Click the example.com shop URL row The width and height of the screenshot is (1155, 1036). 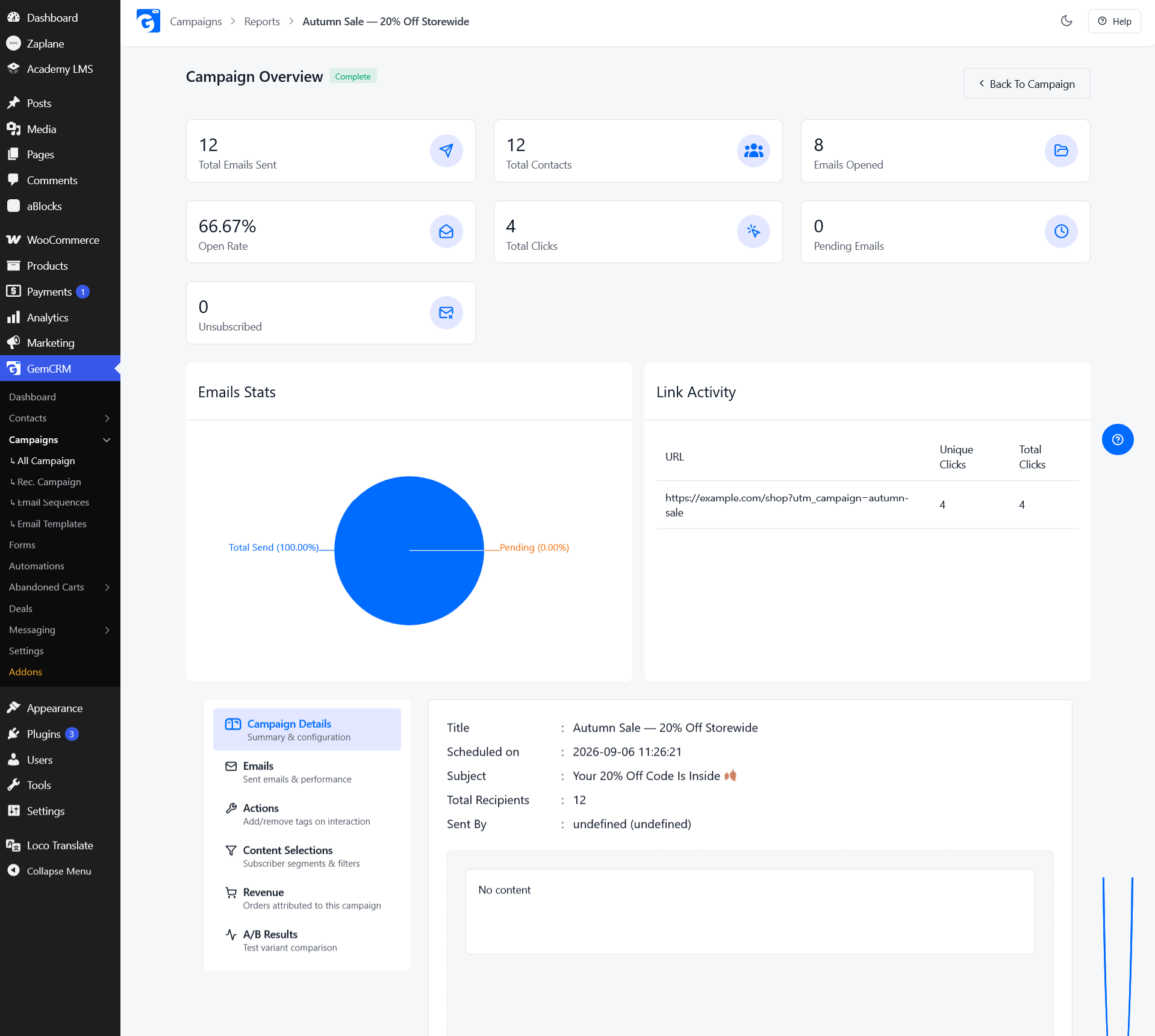pyautogui.click(x=867, y=505)
